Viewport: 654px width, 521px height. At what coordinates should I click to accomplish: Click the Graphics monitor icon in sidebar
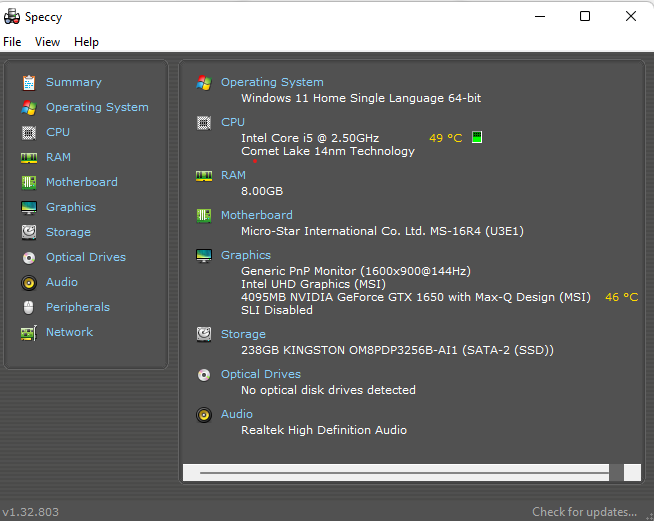28,207
